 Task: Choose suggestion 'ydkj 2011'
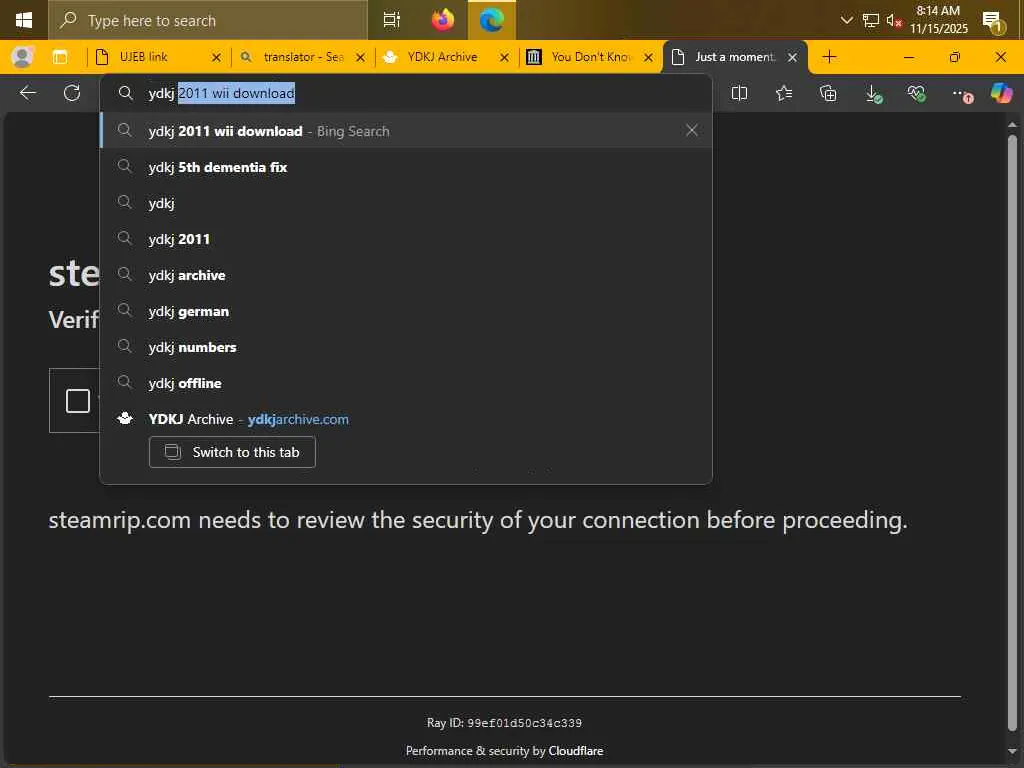(406, 239)
